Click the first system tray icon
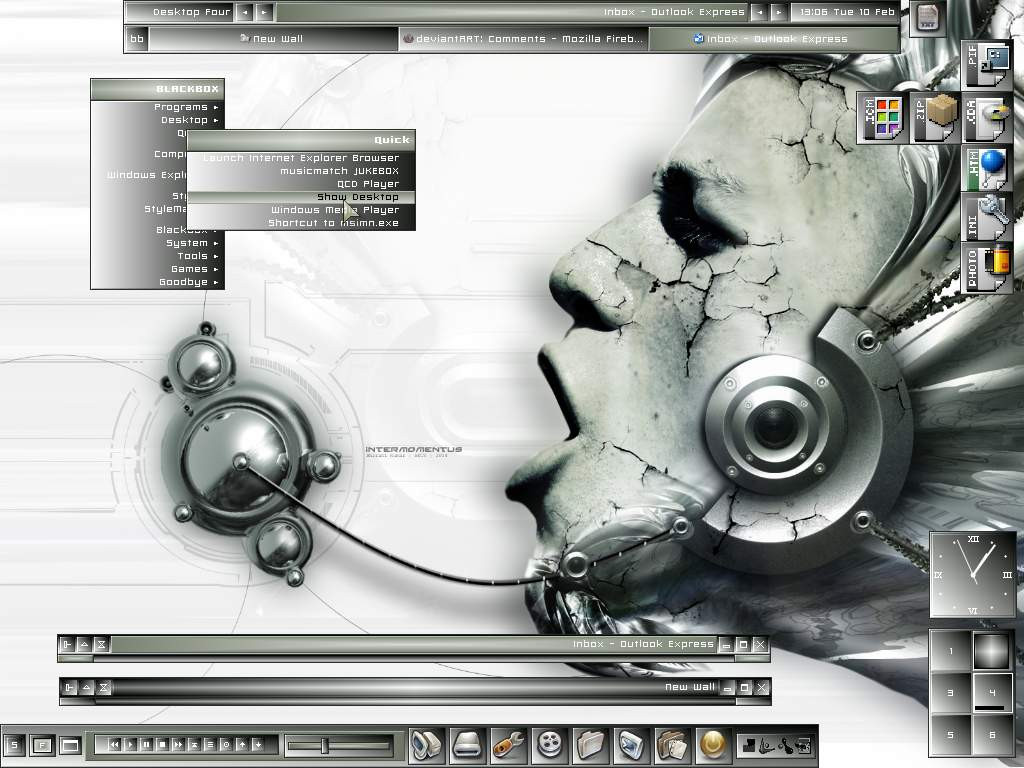Image resolution: width=1024 pixels, height=768 pixels. (749, 745)
